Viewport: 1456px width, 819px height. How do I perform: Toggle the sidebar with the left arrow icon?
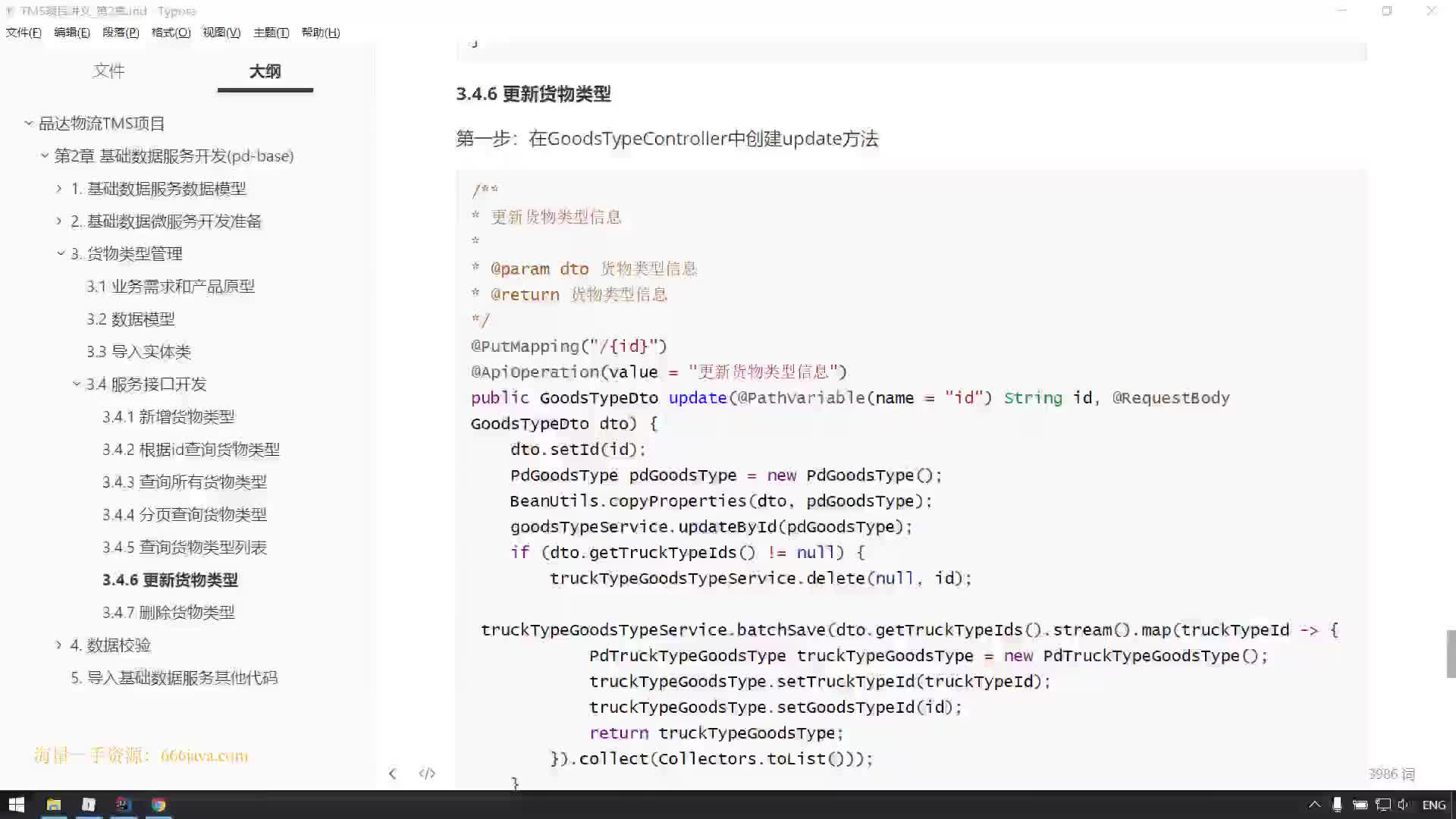click(x=392, y=773)
